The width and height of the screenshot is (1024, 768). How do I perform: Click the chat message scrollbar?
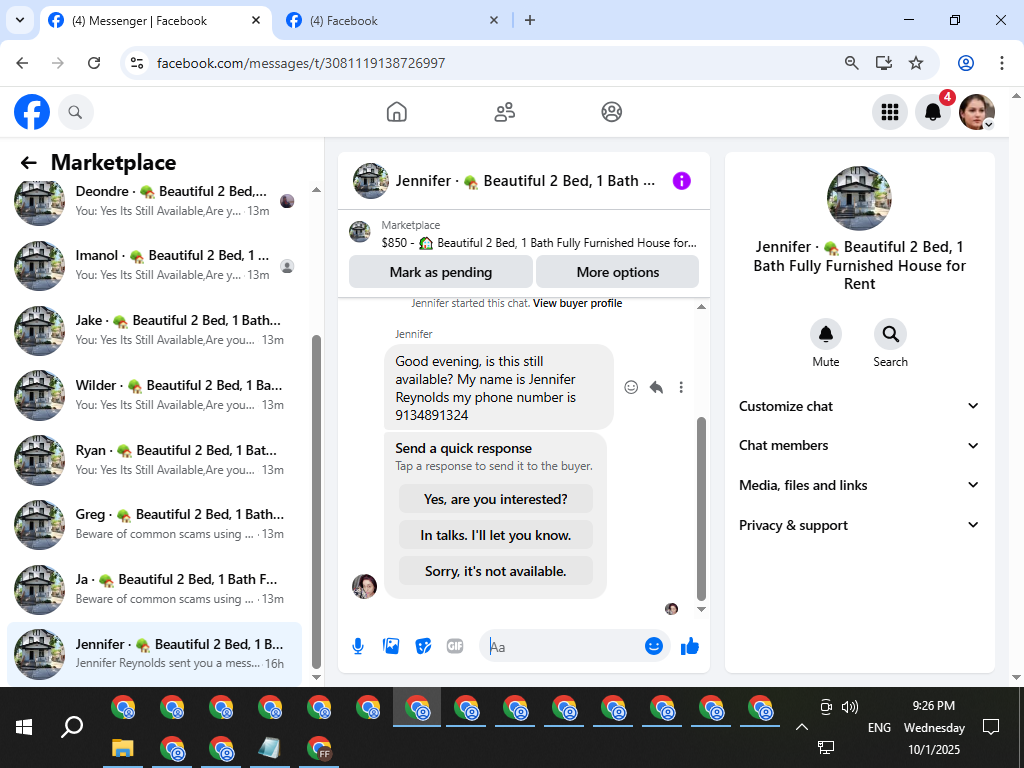click(701, 508)
